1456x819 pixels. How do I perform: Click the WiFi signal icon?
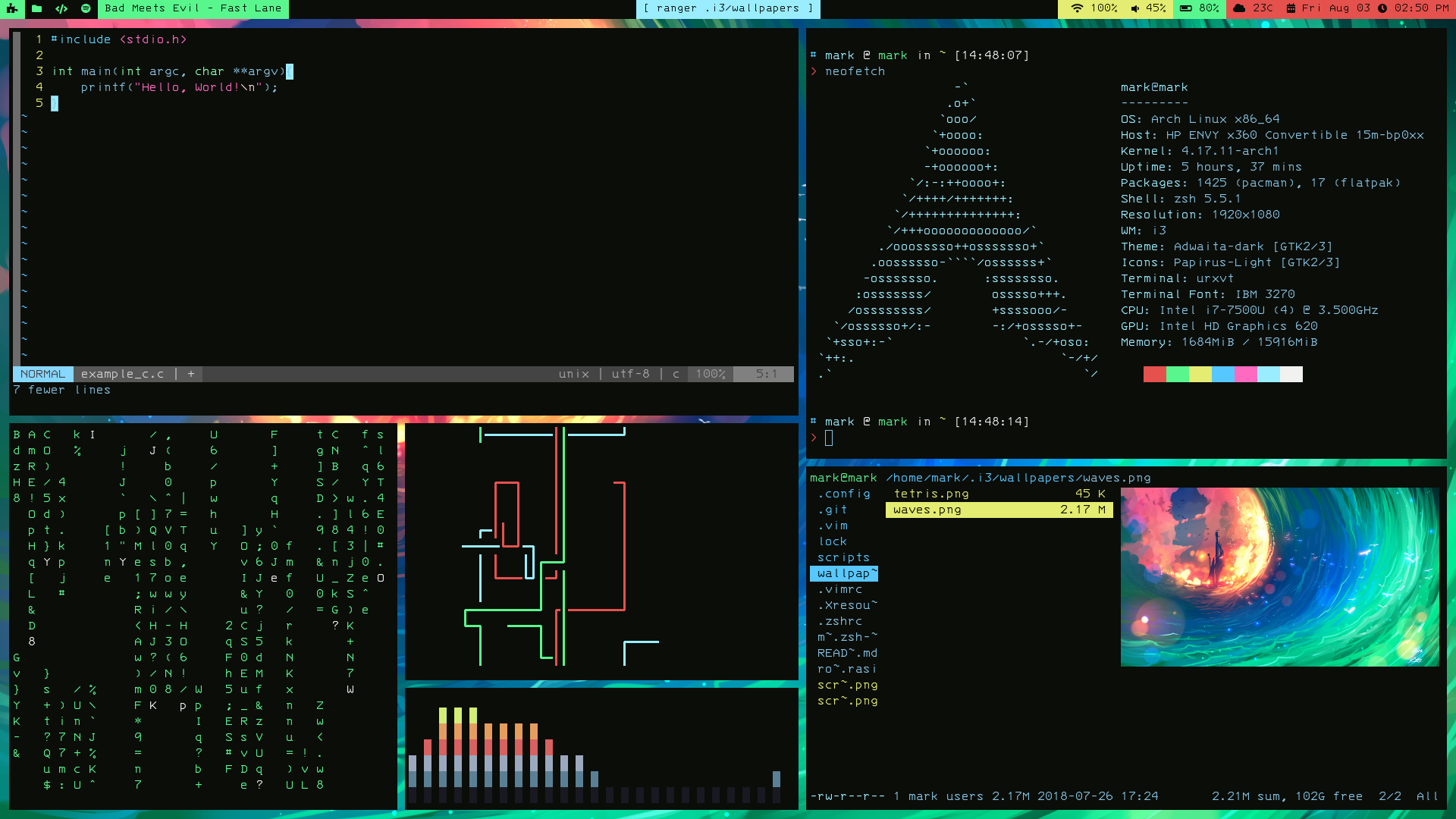pos(1077,8)
